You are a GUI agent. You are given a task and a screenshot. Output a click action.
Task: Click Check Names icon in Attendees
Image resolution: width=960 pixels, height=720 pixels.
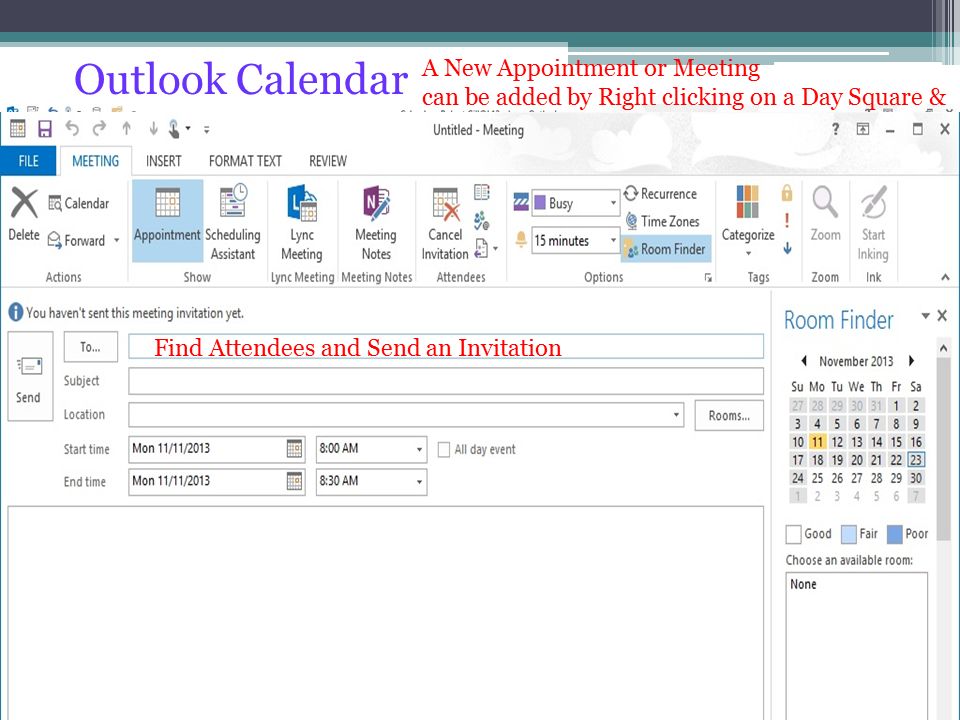(x=482, y=220)
